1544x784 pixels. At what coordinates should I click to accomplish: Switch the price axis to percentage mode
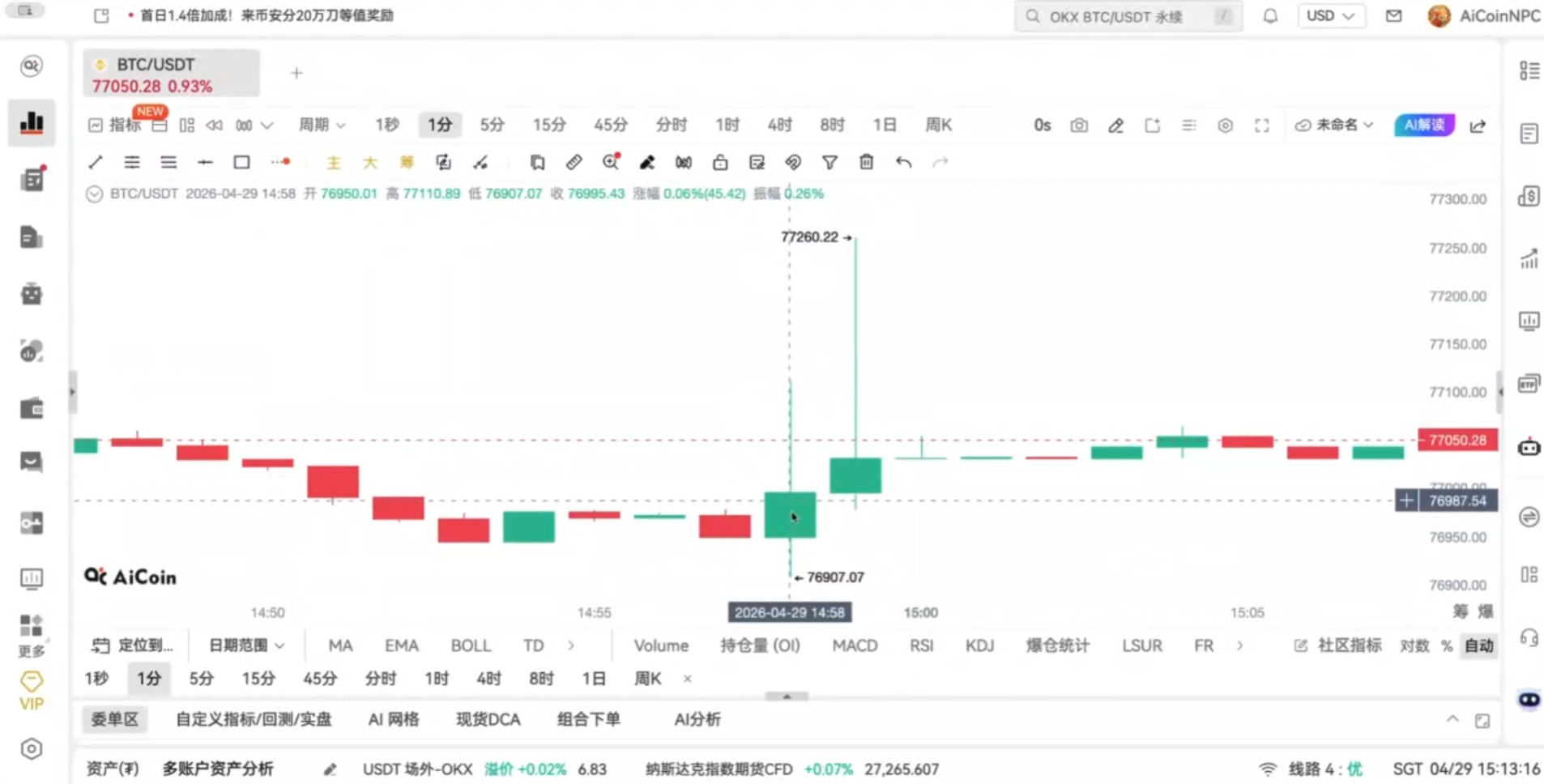click(x=1448, y=645)
